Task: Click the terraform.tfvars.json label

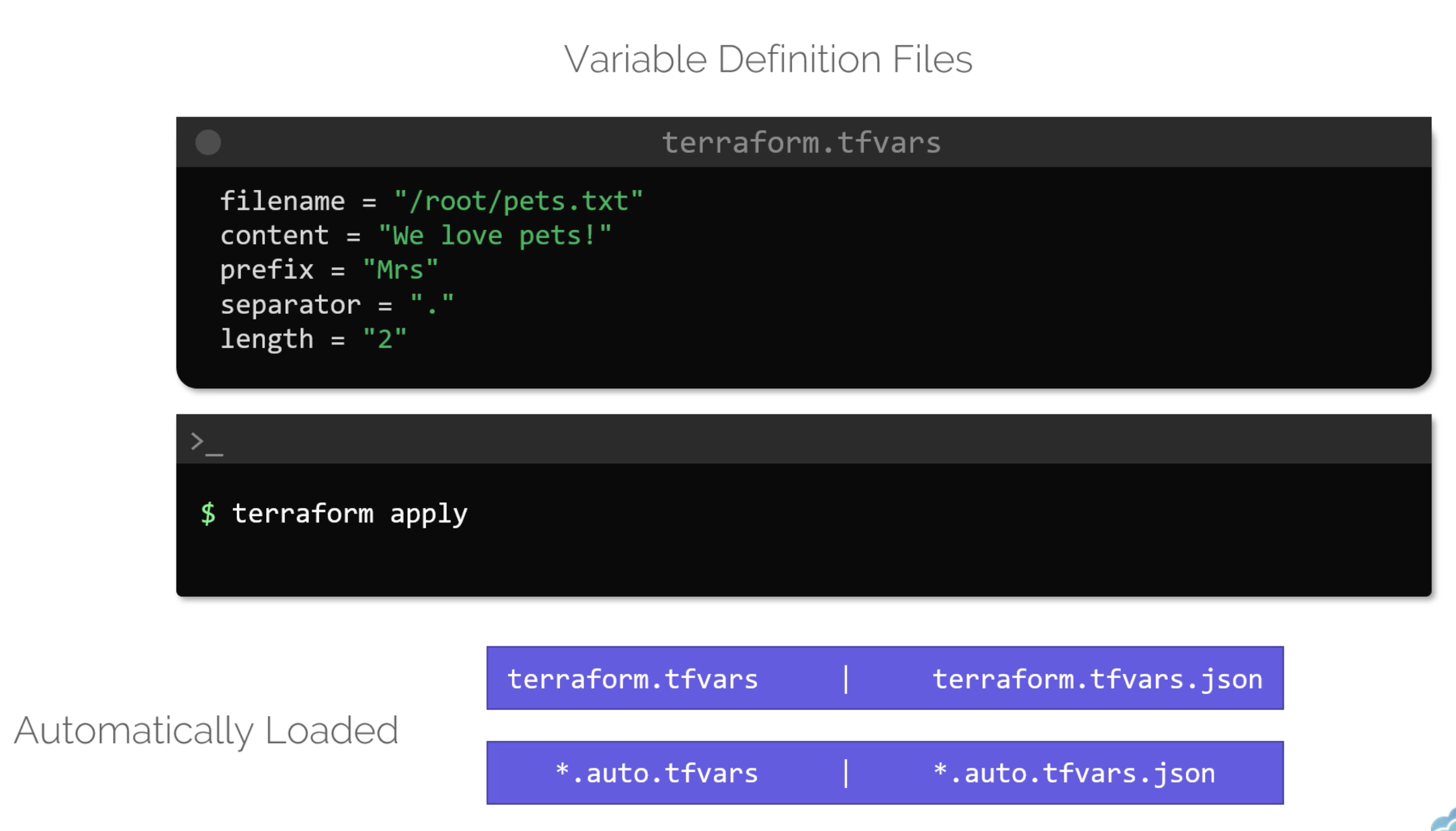Action: pyautogui.click(x=1097, y=679)
